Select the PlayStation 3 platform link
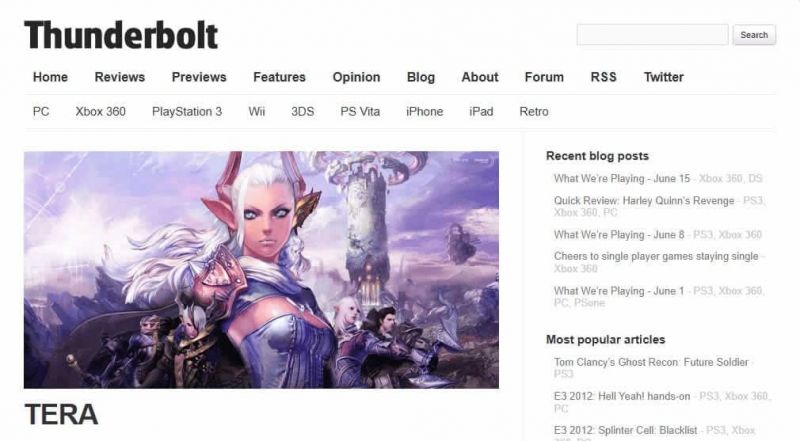The height and width of the screenshot is (441, 800). [x=187, y=111]
